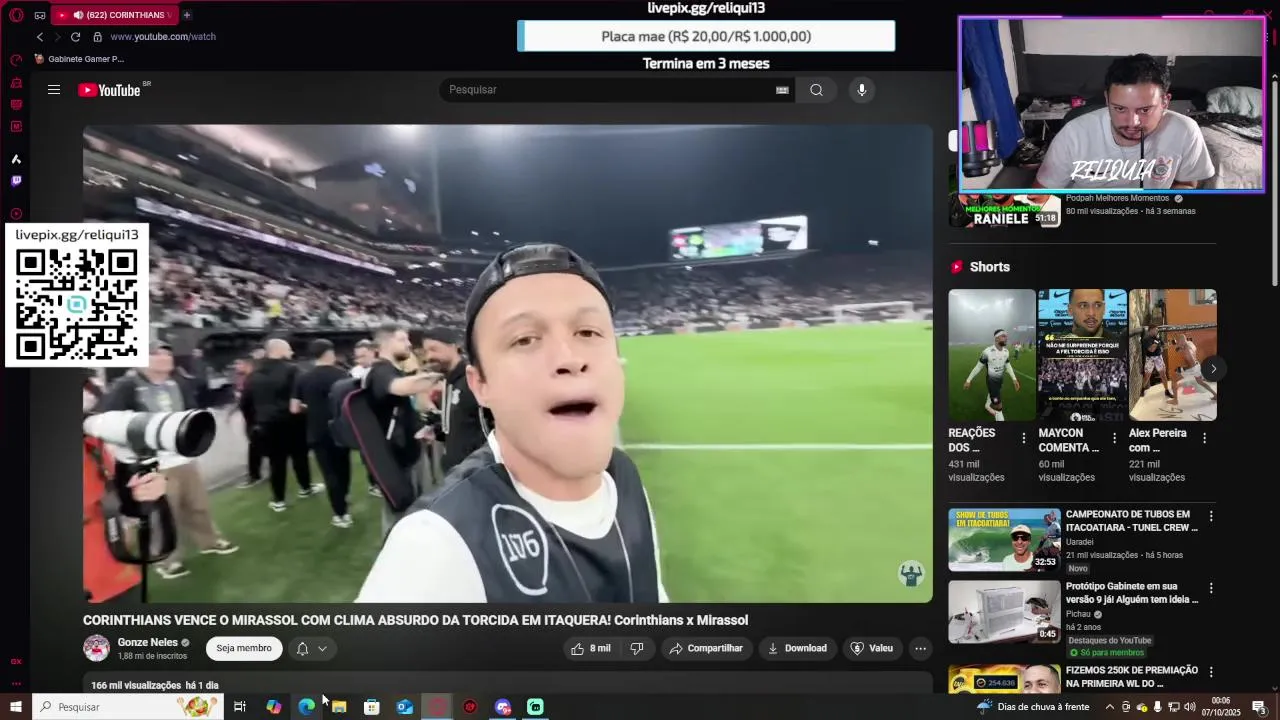1280x720 pixels.
Task: Open the Gonze Neles channel name
Action: [148, 643]
